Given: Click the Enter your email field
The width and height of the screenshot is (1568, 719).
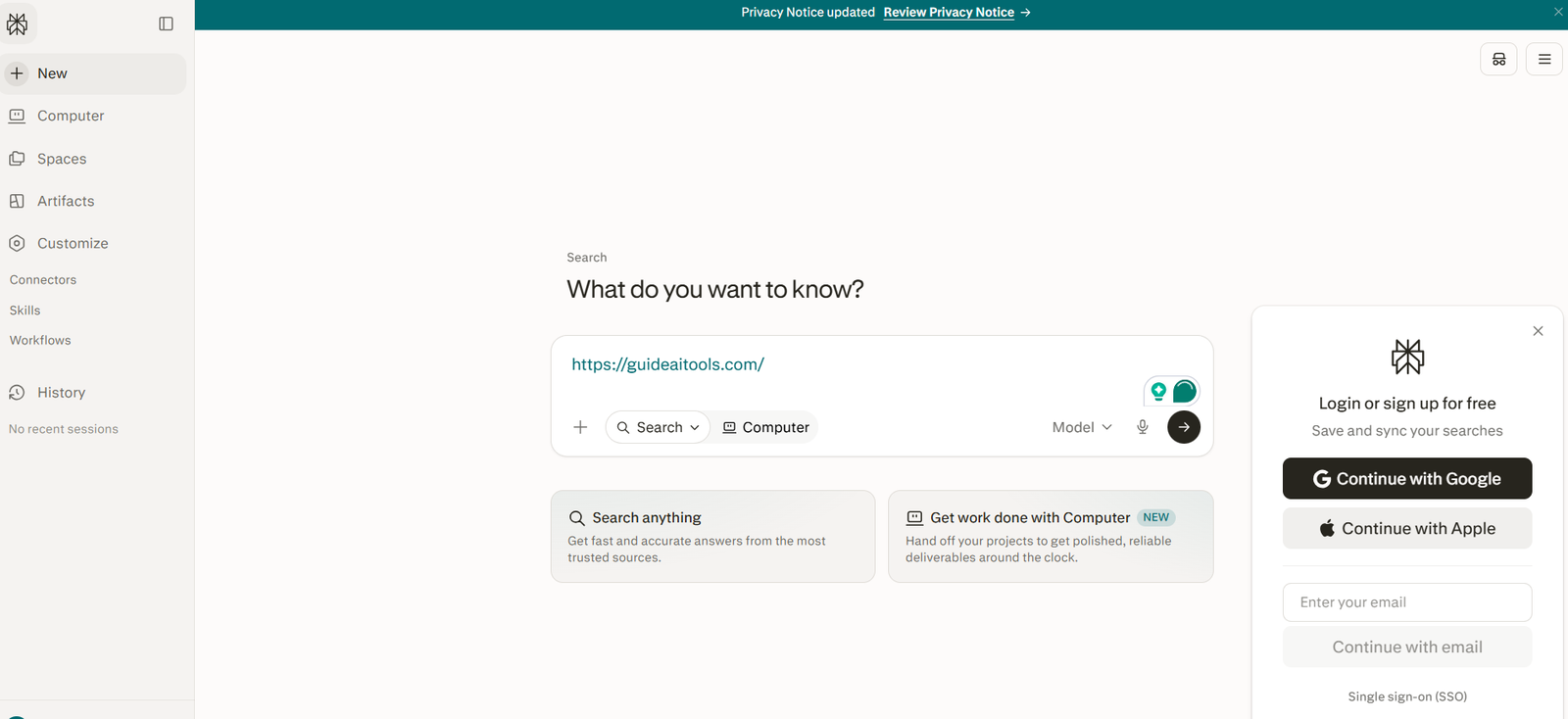Looking at the screenshot, I should pyautogui.click(x=1407, y=602).
